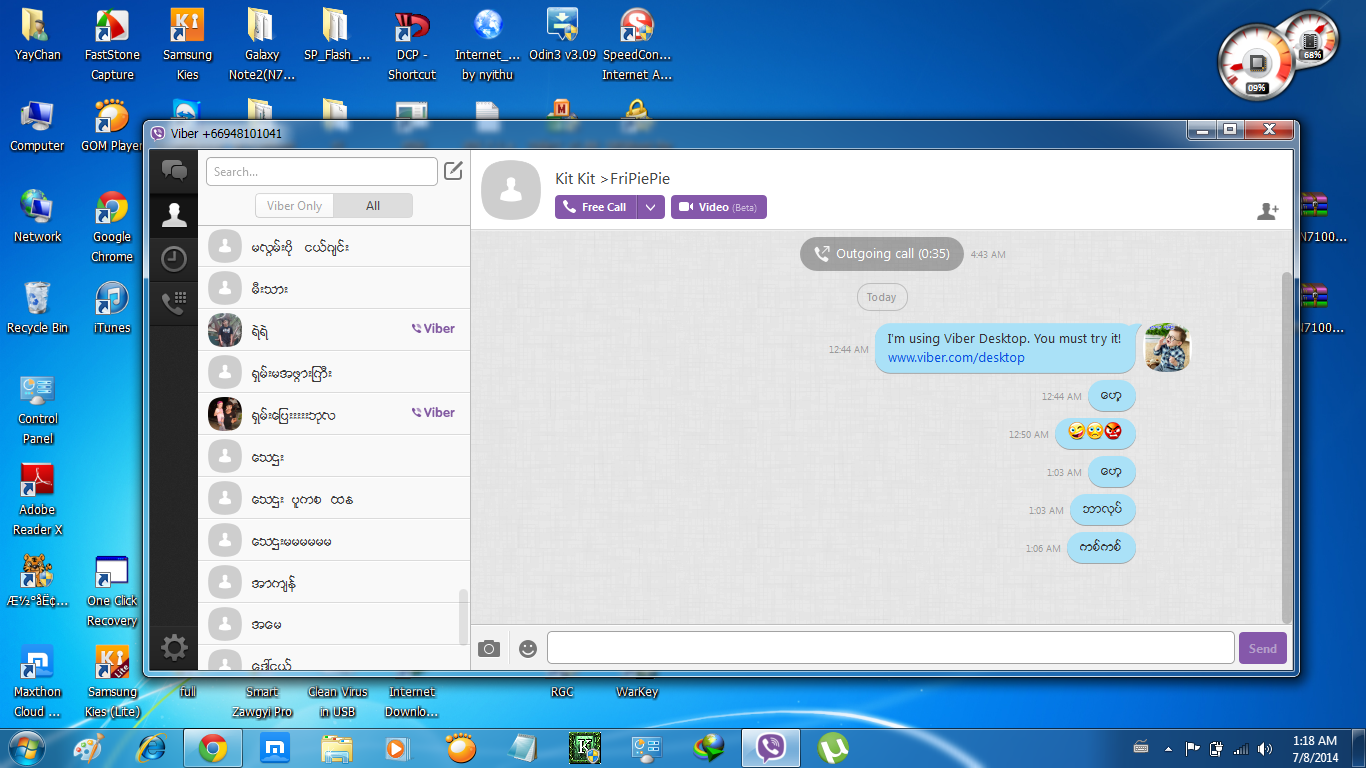The height and width of the screenshot is (768, 1366).
Task: Click sender photo beside Viber Desktop message
Action: coord(1167,348)
